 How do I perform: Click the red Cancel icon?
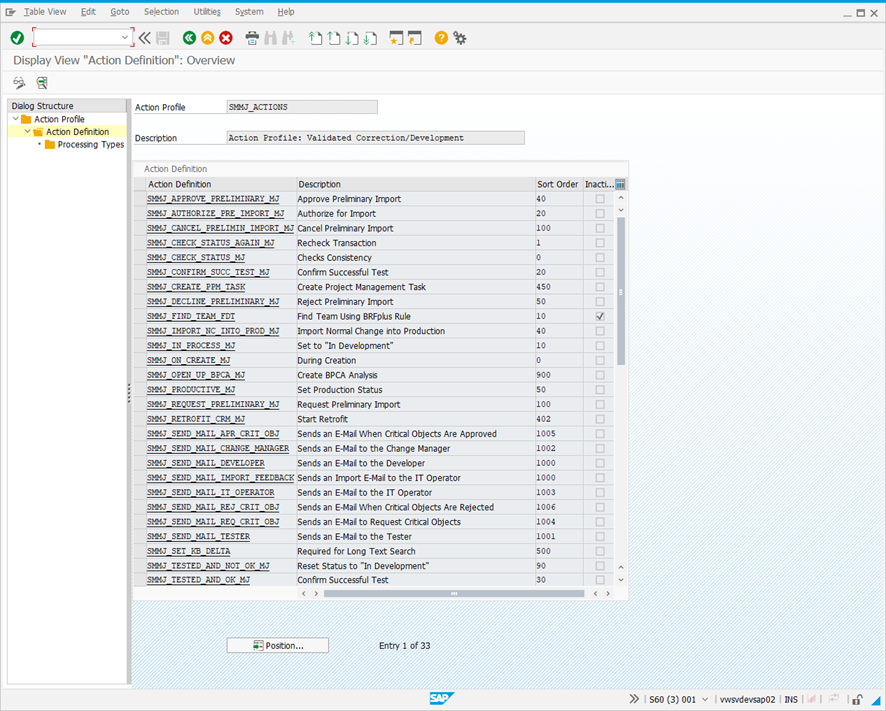226,38
